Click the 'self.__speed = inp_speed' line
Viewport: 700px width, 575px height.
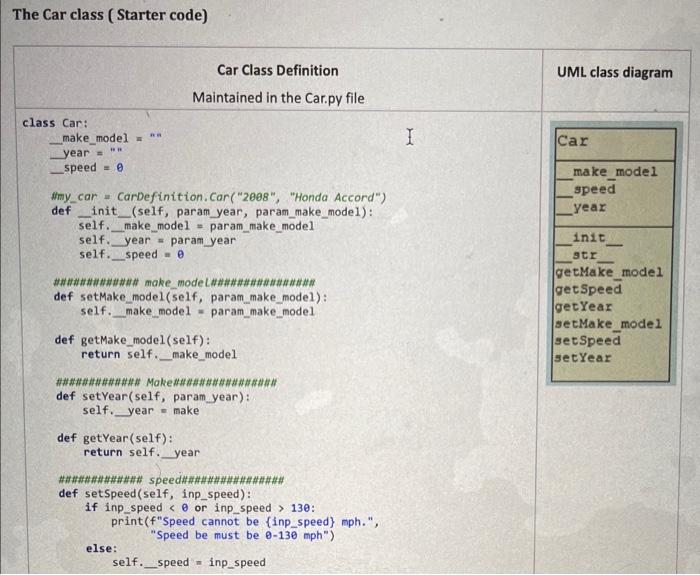[189, 562]
